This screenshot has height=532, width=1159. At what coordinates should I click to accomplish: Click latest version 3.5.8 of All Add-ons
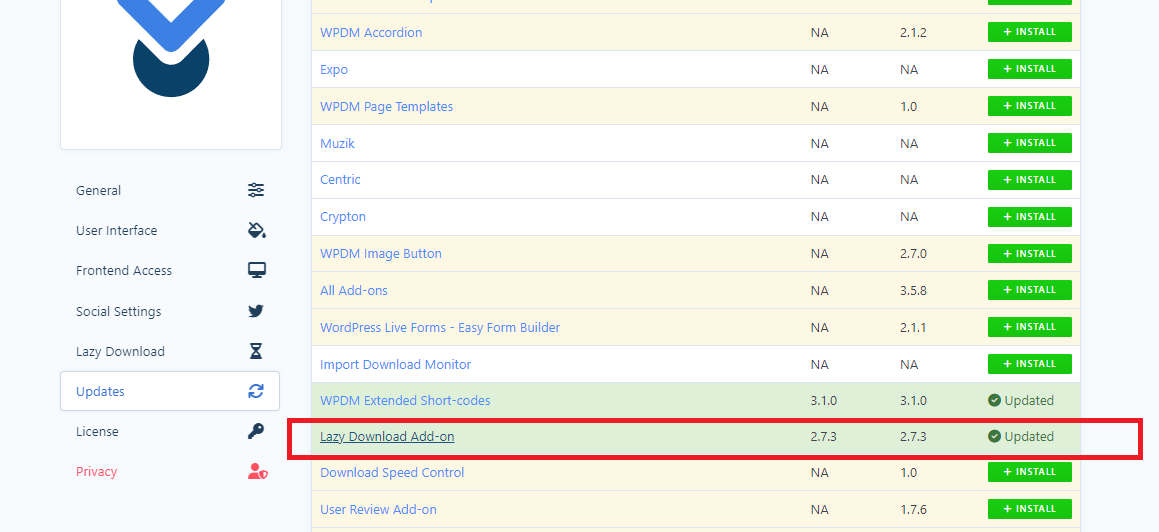(x=914, y=290)
